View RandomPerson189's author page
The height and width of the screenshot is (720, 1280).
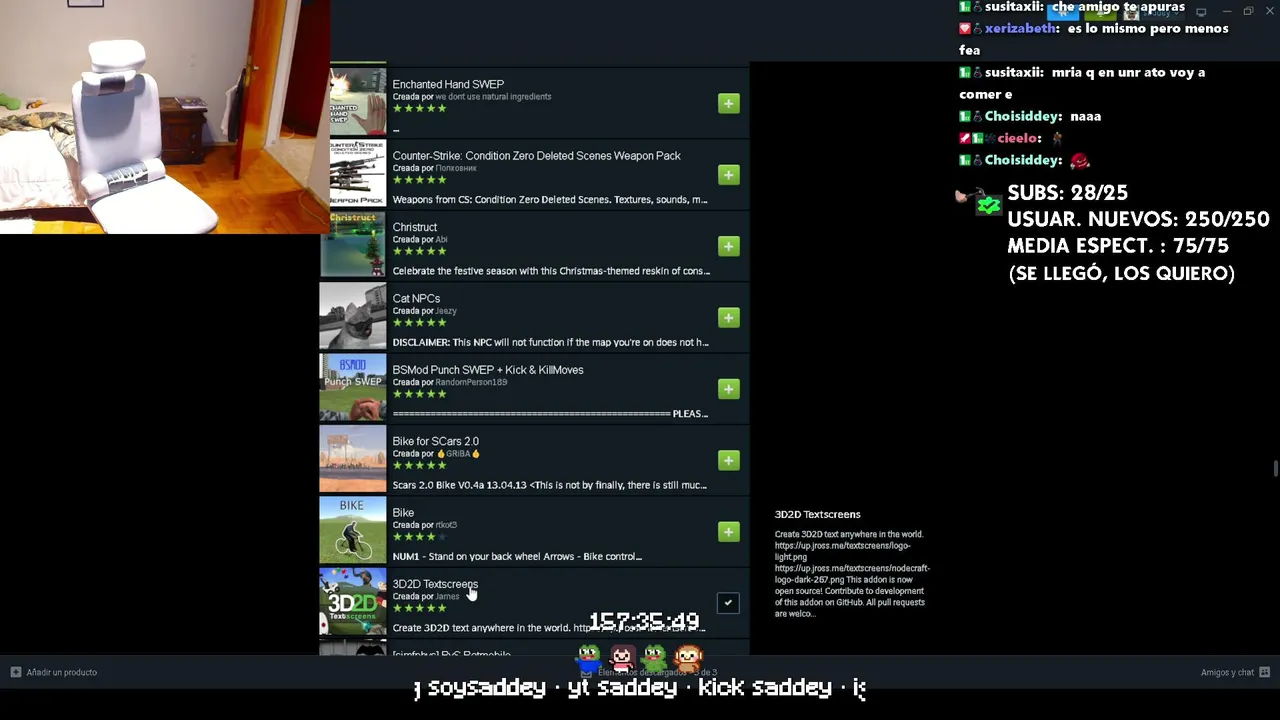click(x=471, y=382)
